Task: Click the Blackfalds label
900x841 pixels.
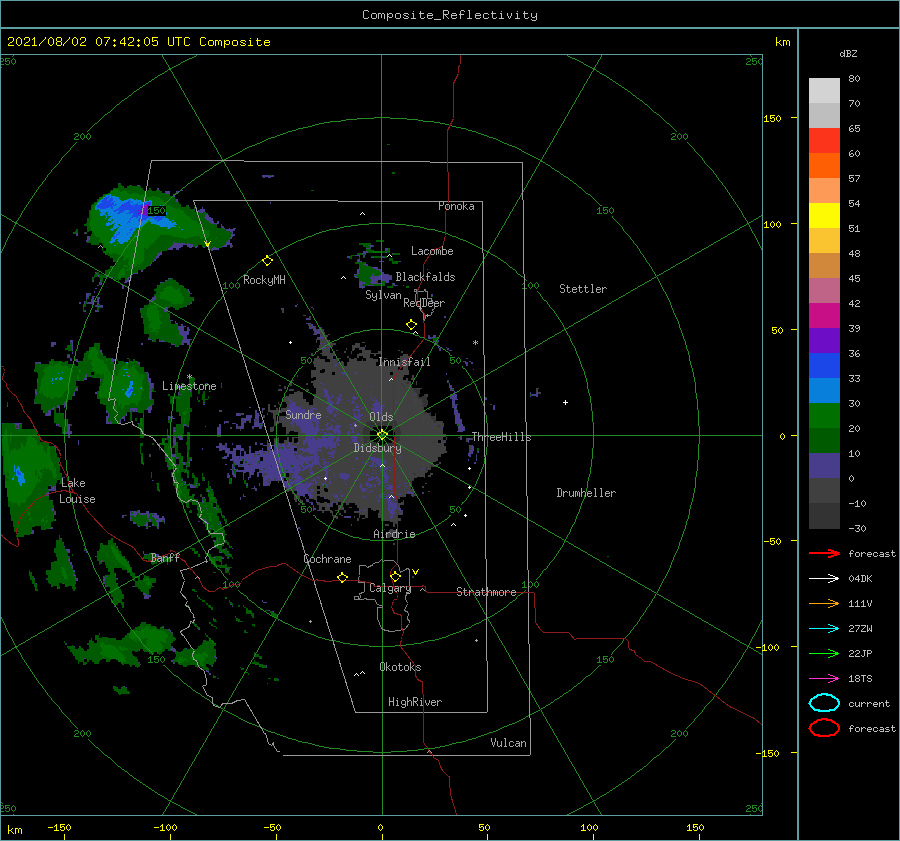Action: 425,277
